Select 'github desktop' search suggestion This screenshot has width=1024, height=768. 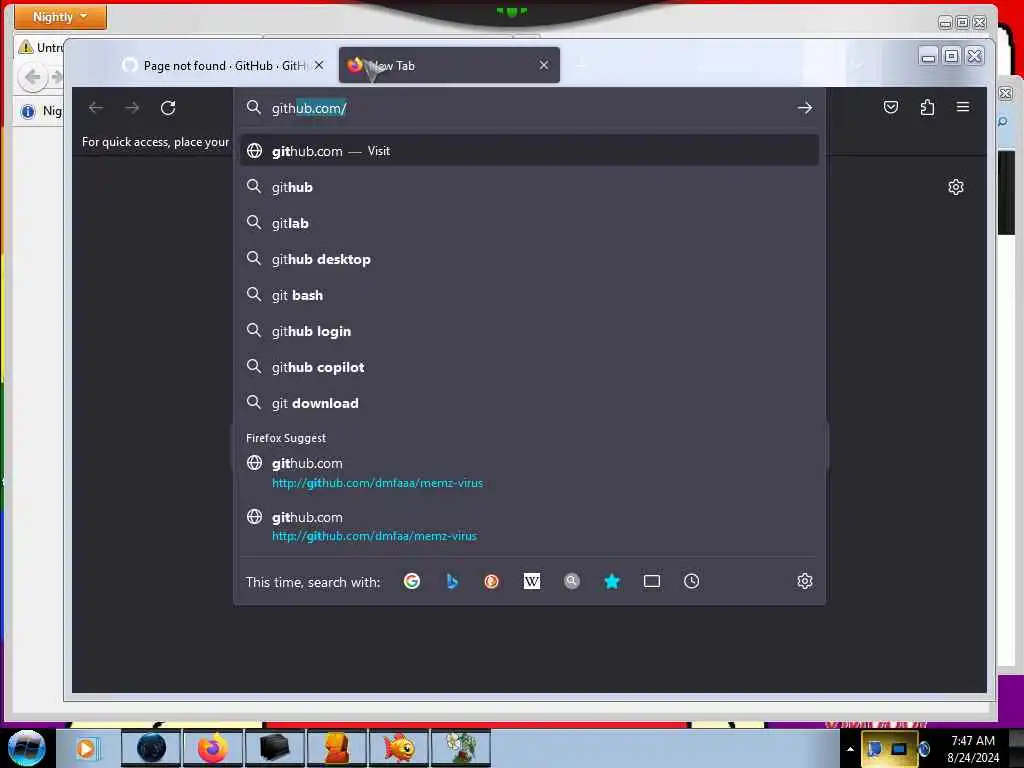pyautogui.click(x=529, y=259)
